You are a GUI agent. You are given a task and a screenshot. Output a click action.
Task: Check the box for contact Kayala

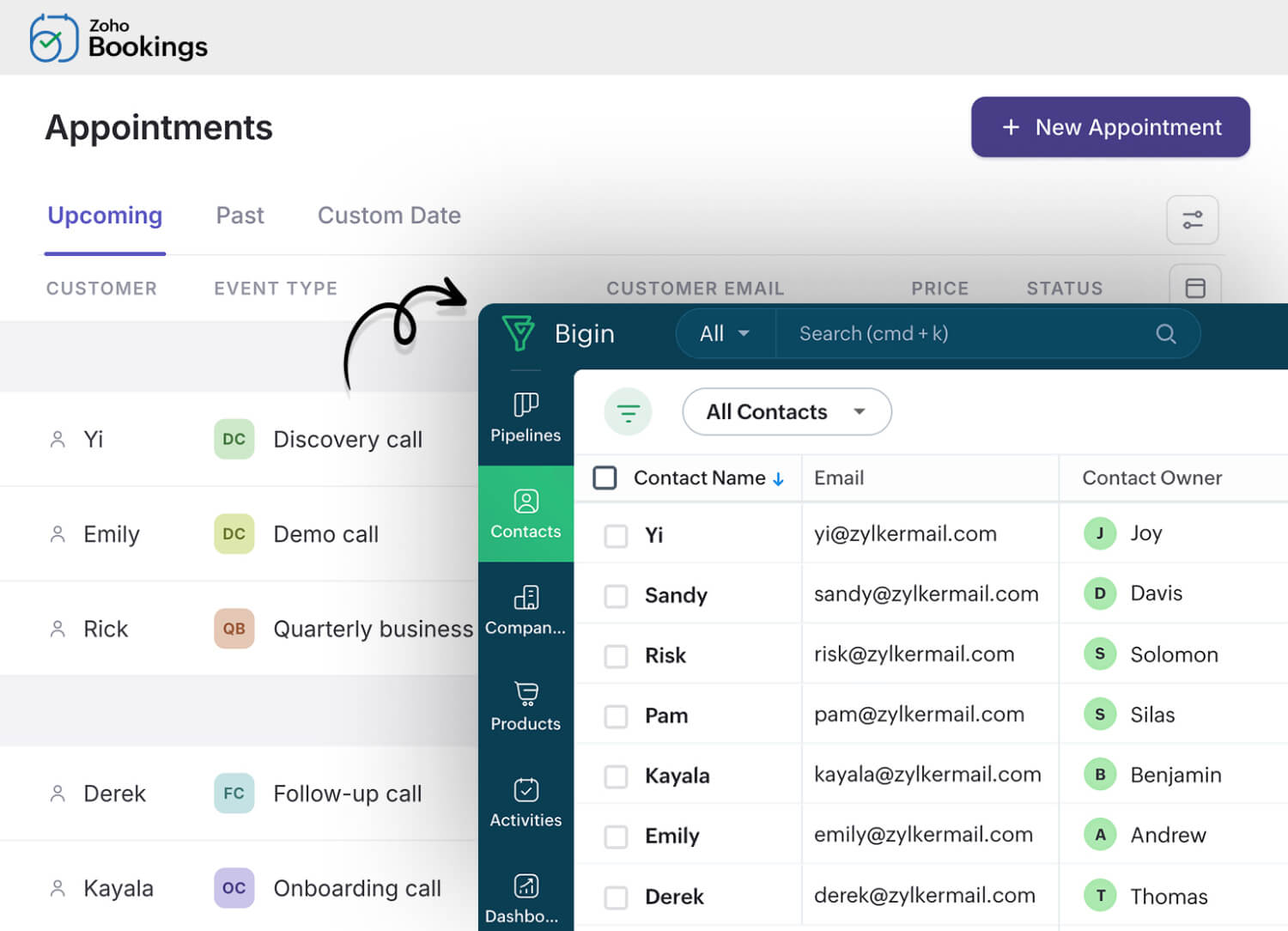pyautogui.click(x=616, y=776)
